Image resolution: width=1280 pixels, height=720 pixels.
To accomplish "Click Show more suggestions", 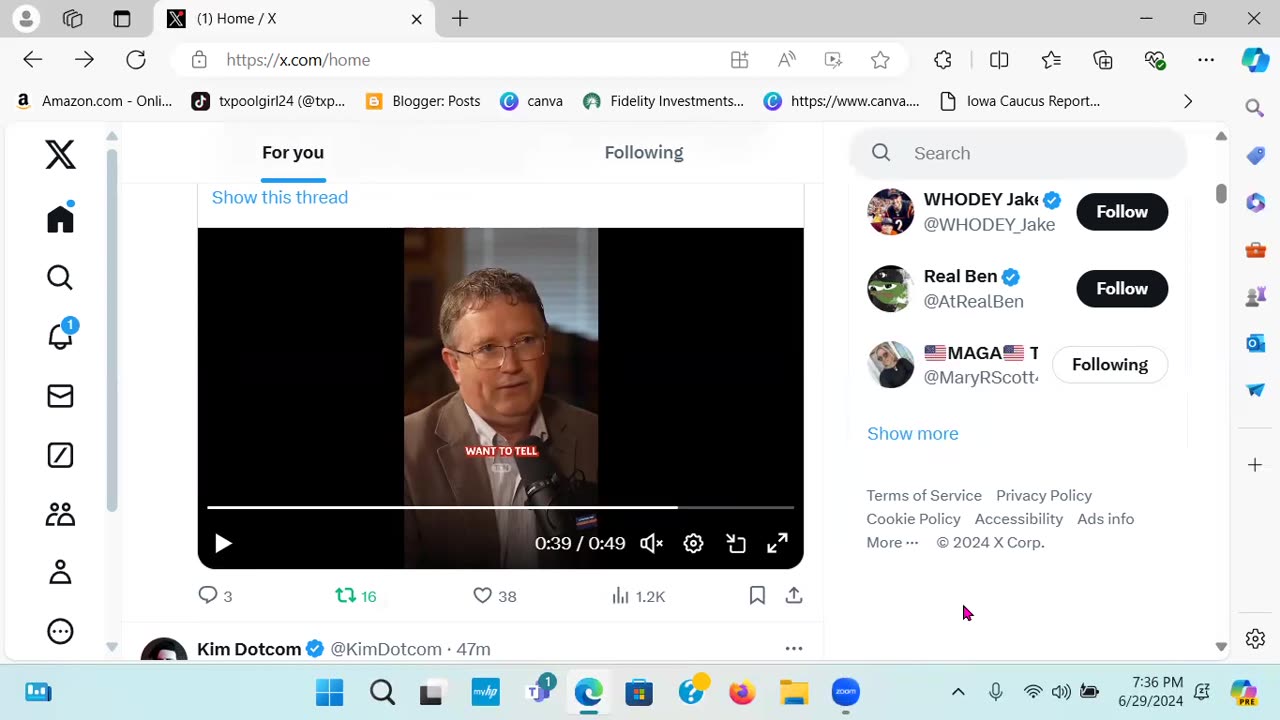I will 913,433.
